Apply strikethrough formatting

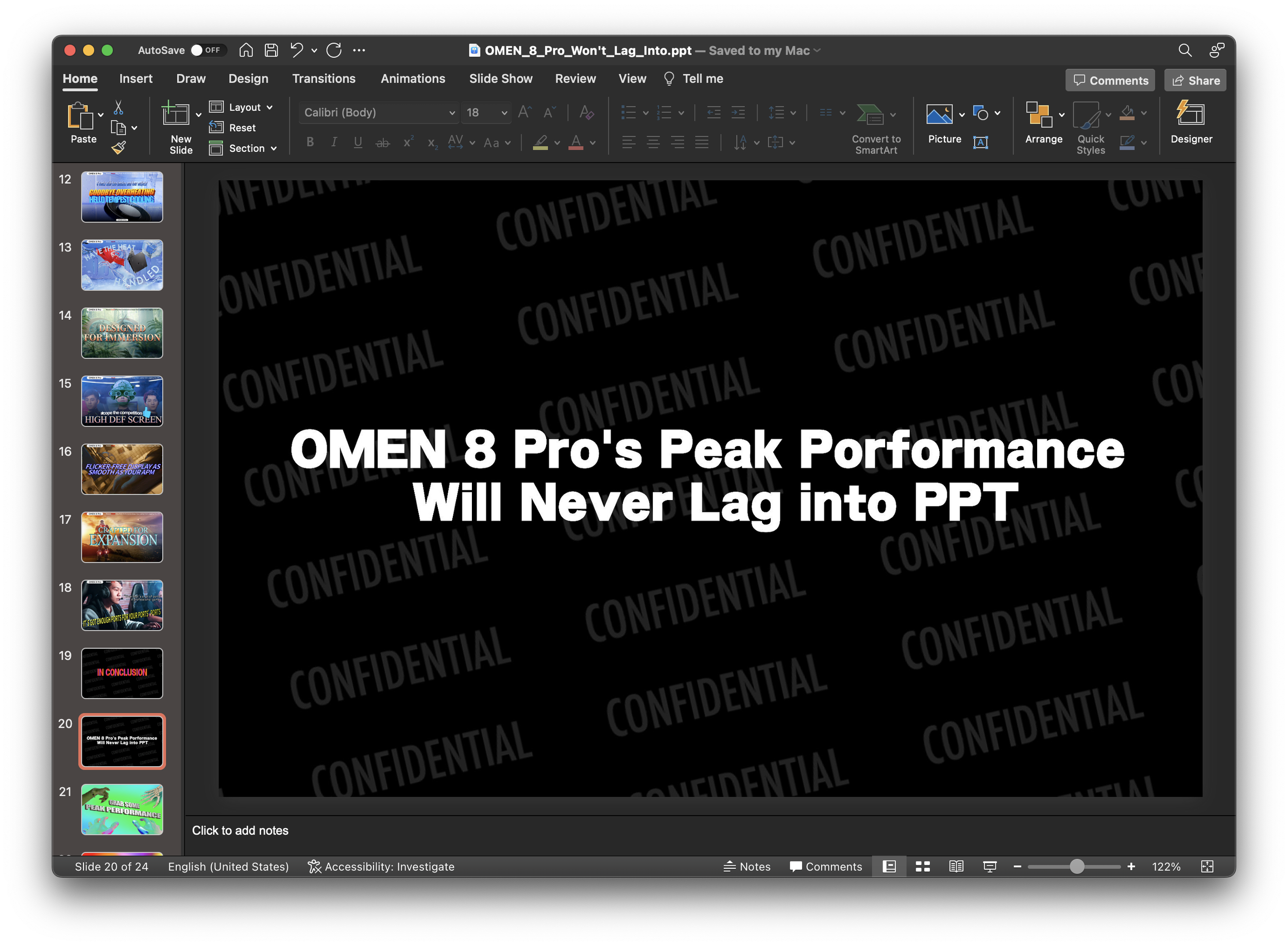tap(382, 143)
